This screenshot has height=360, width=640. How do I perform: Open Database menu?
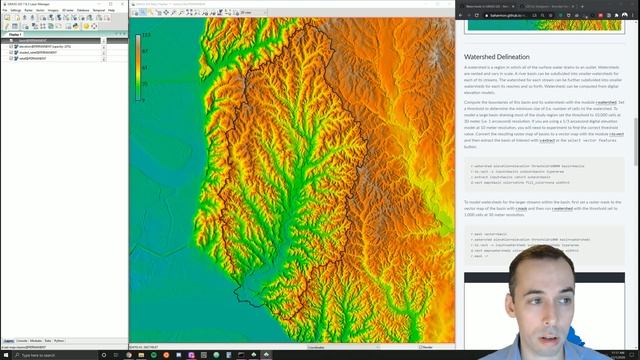pos(83,10)
